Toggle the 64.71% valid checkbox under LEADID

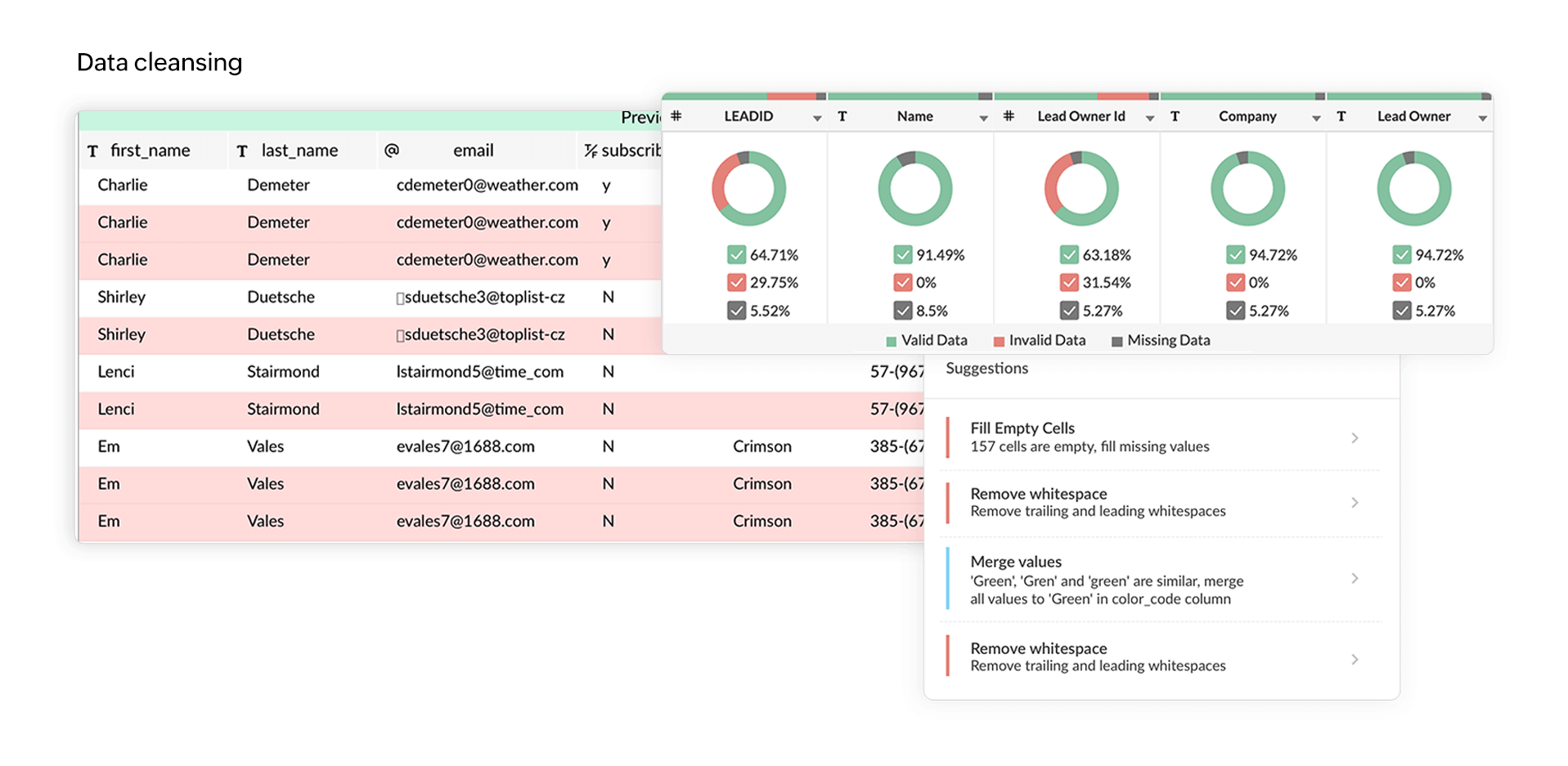(736, 255)
